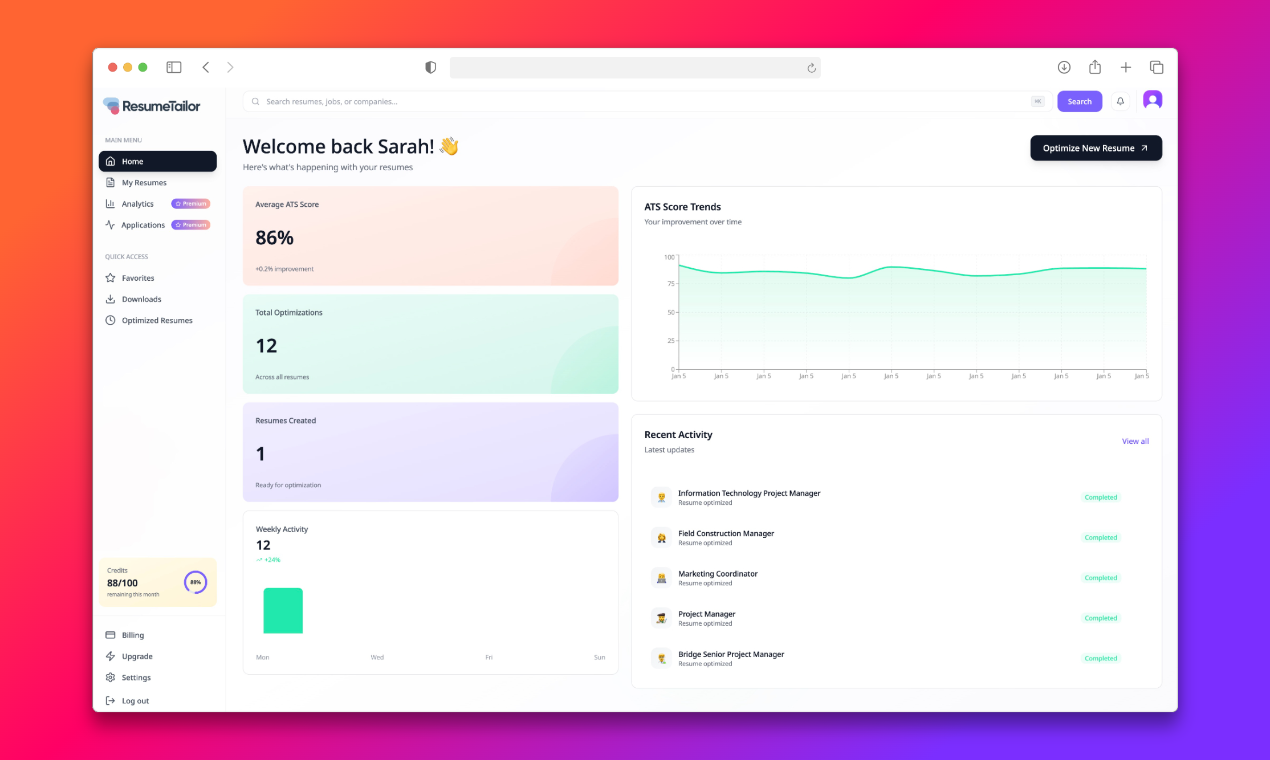Viewport: 1270px width, 760px height.
Task: Open the user profile avatar
Action: [x=1152, y=100]
